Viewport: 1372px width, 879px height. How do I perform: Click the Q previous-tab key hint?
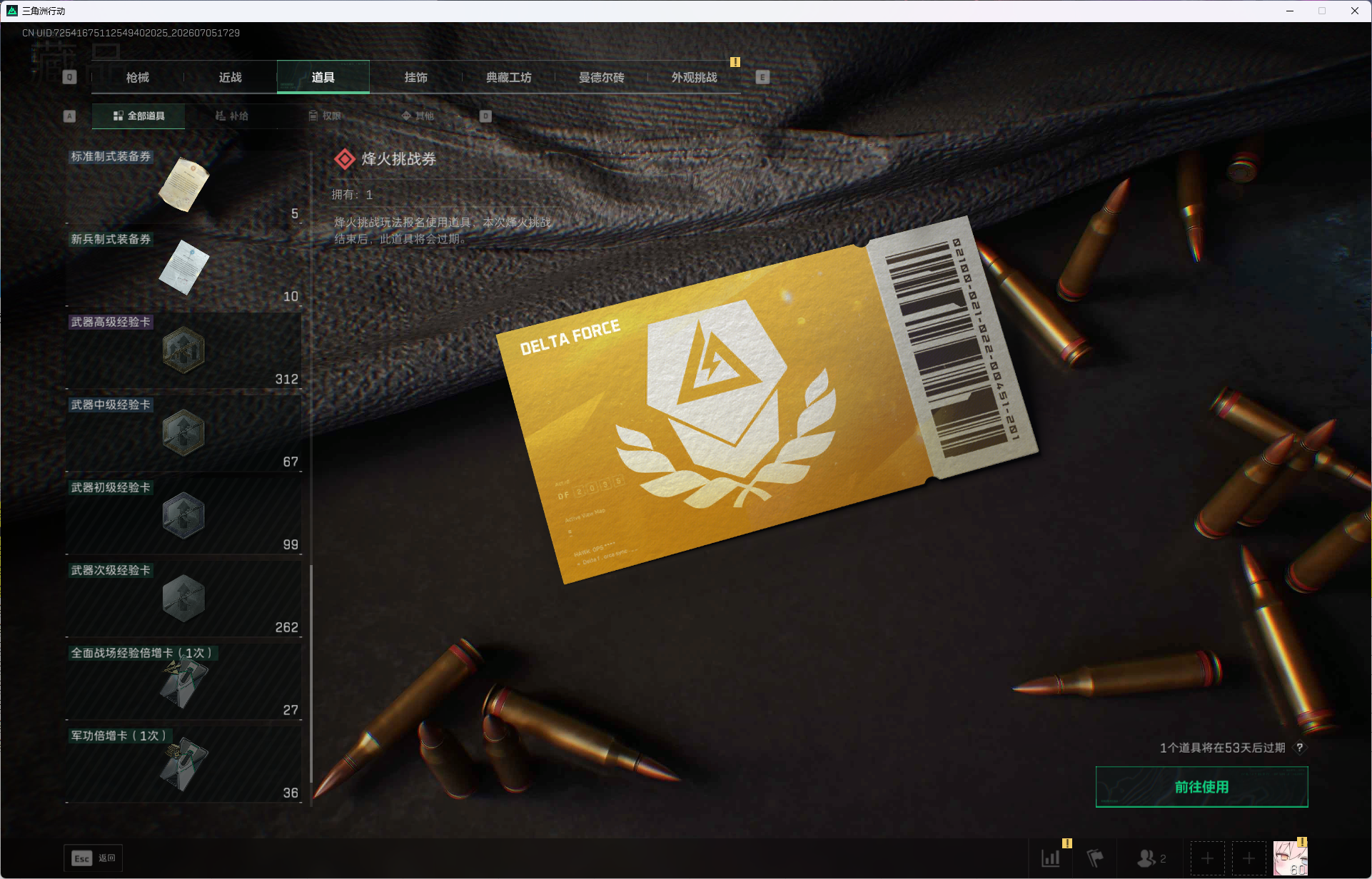click(69, 77)
